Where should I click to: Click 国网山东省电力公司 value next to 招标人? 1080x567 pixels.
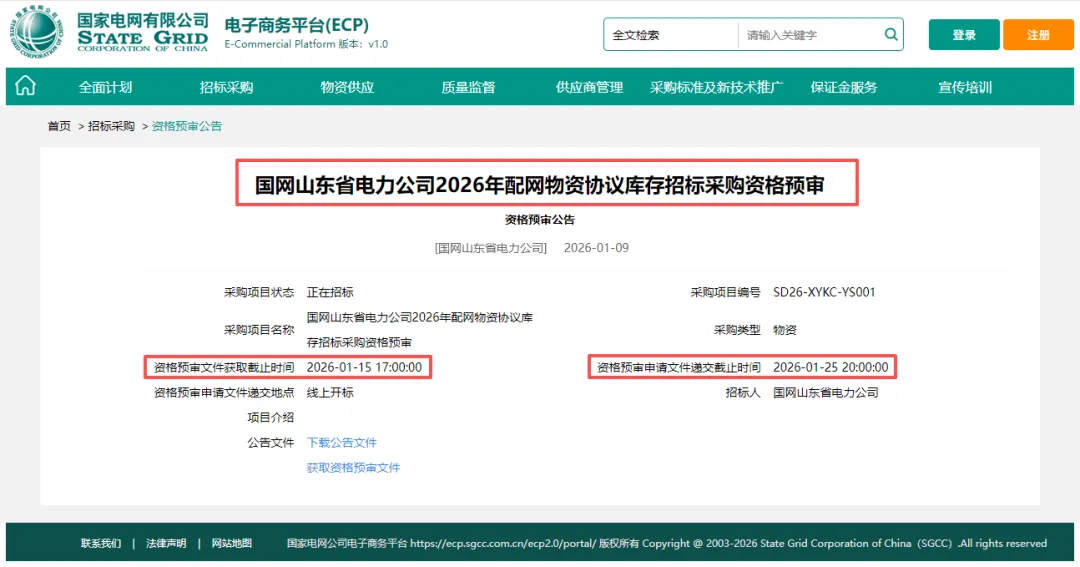pyautogui.click(x=826, y=393)
